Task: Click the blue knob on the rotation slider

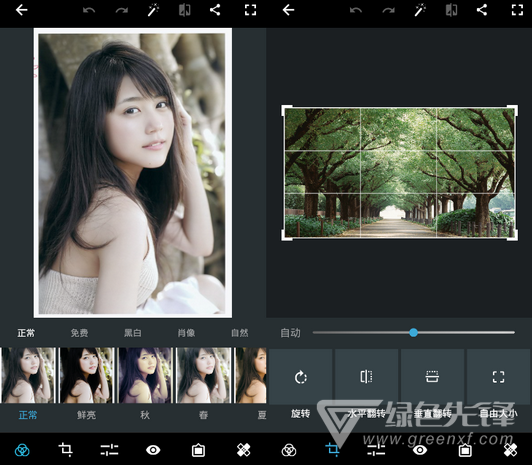Action: pyautogui.click(x=413, y=333)
